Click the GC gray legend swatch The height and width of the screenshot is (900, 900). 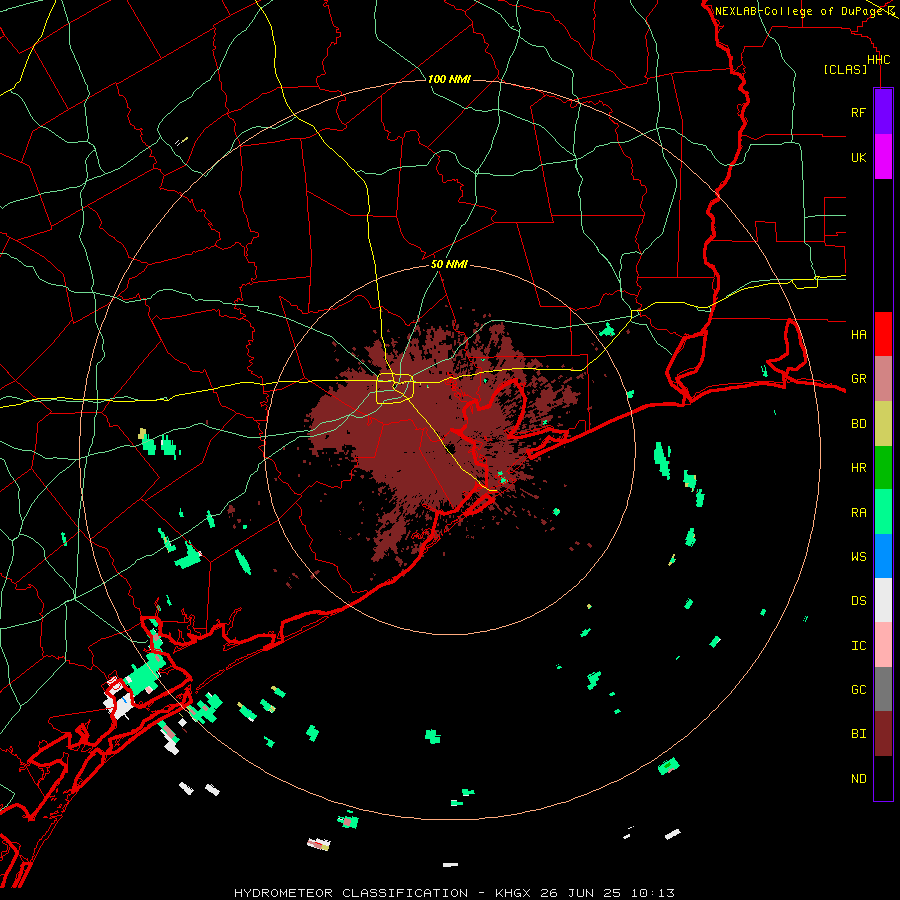click(x=883, y=689)
